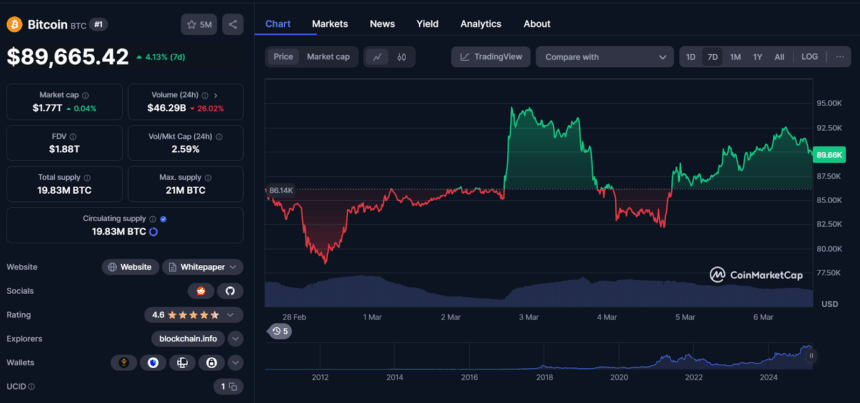This screenshot has width=860, height=403.
Task: Open the Reddit social link
Action: pos(201,291)
